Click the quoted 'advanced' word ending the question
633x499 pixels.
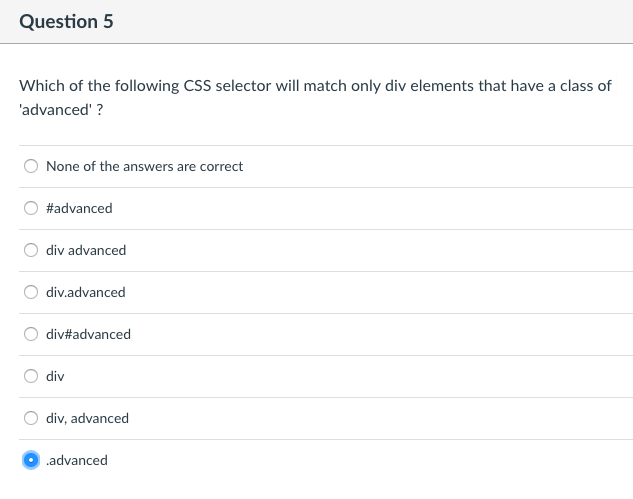point(56,108)
